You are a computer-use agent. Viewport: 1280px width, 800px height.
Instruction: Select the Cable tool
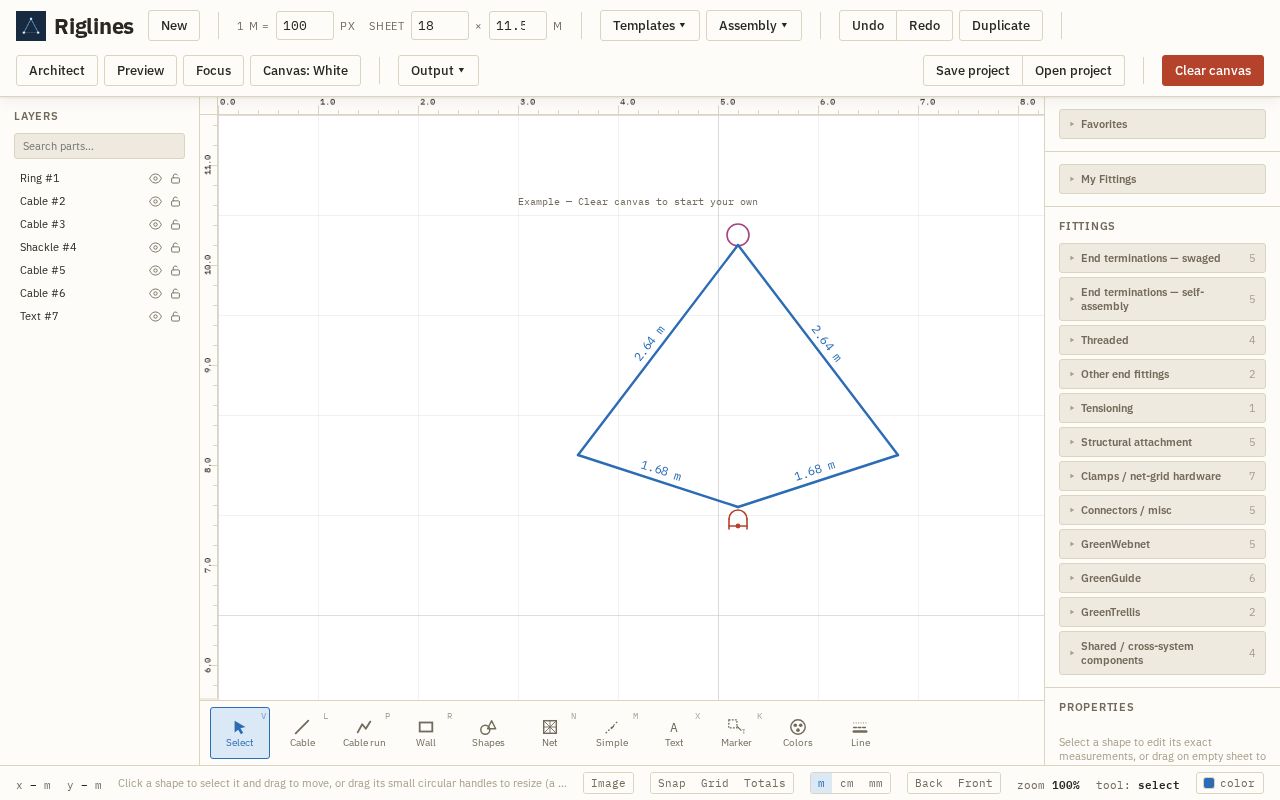click(x=302, y=733)
